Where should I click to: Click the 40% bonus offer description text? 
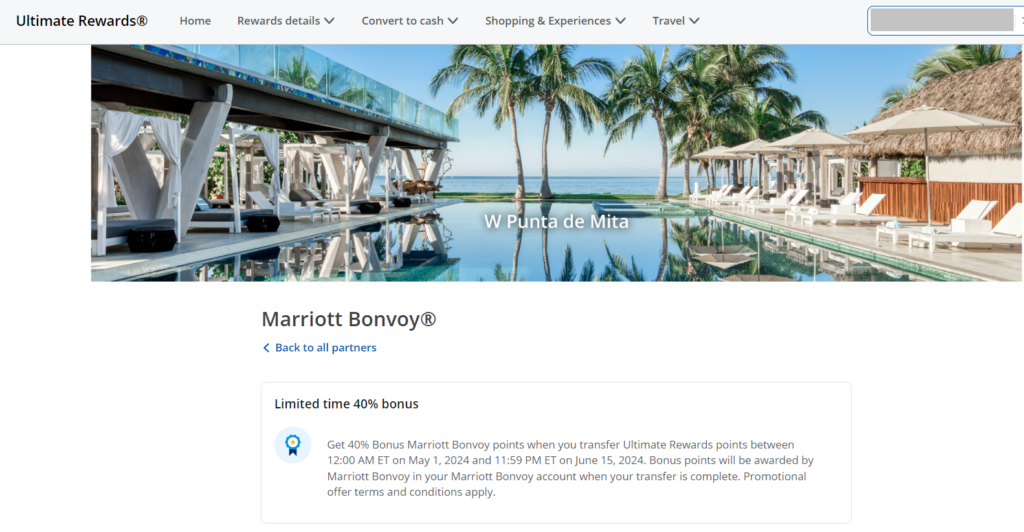click(570, 468)
